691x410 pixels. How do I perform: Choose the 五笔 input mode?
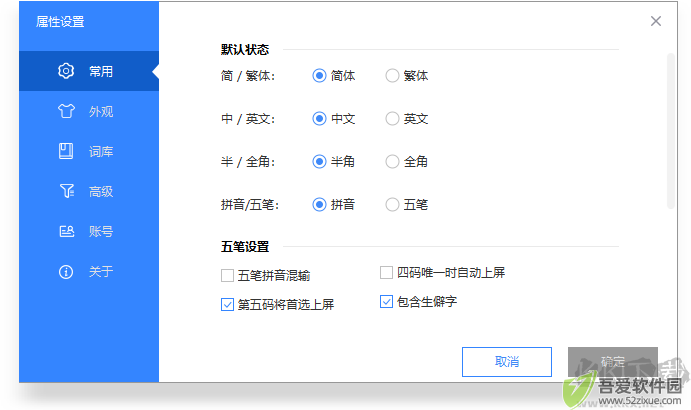[392, 205]
